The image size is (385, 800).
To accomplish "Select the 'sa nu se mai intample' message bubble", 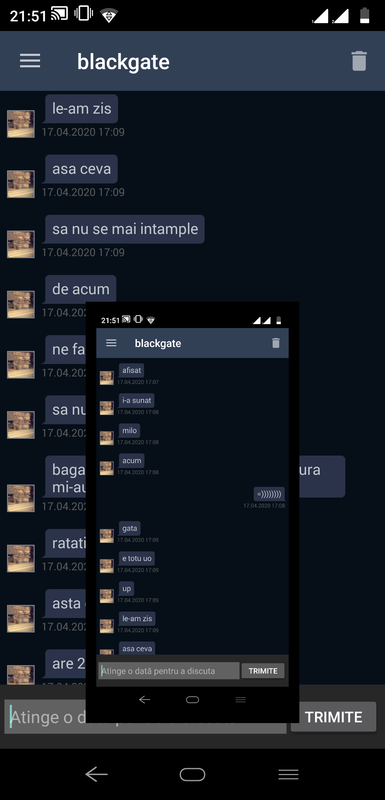I will 124,229.
